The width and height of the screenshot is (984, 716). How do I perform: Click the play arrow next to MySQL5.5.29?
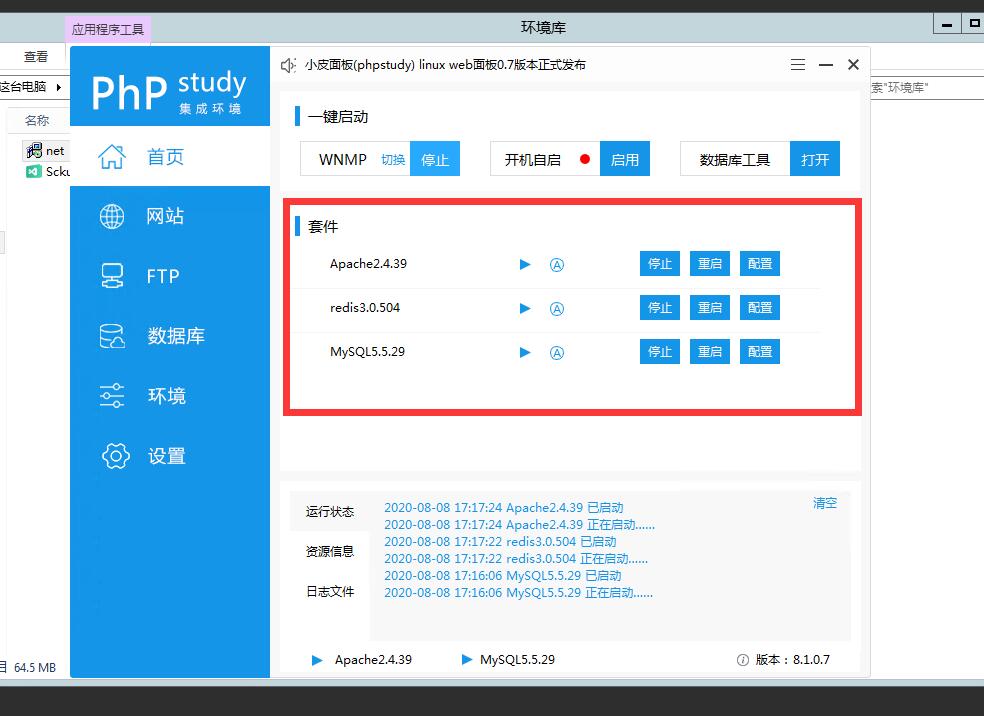point(525,352)
